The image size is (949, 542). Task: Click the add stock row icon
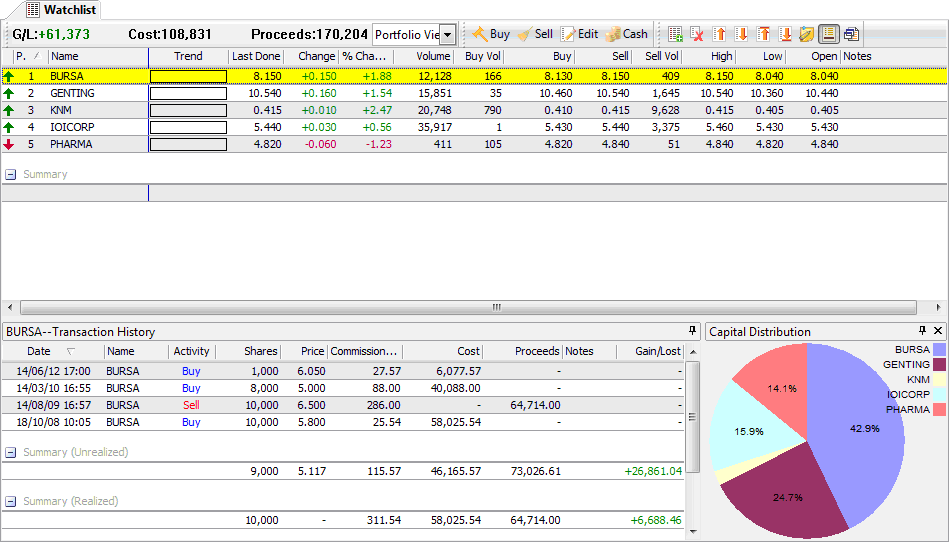675,34
